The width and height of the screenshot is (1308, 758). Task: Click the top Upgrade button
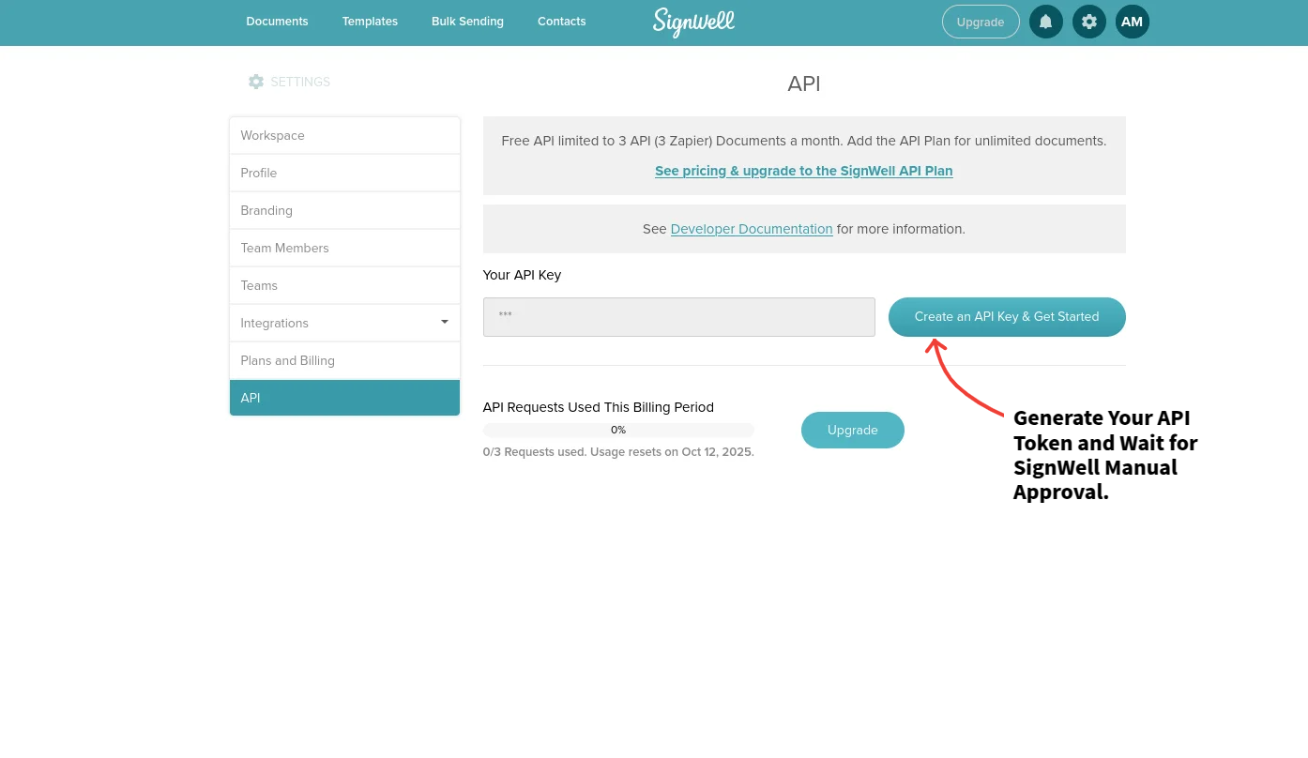pos(980,21)
